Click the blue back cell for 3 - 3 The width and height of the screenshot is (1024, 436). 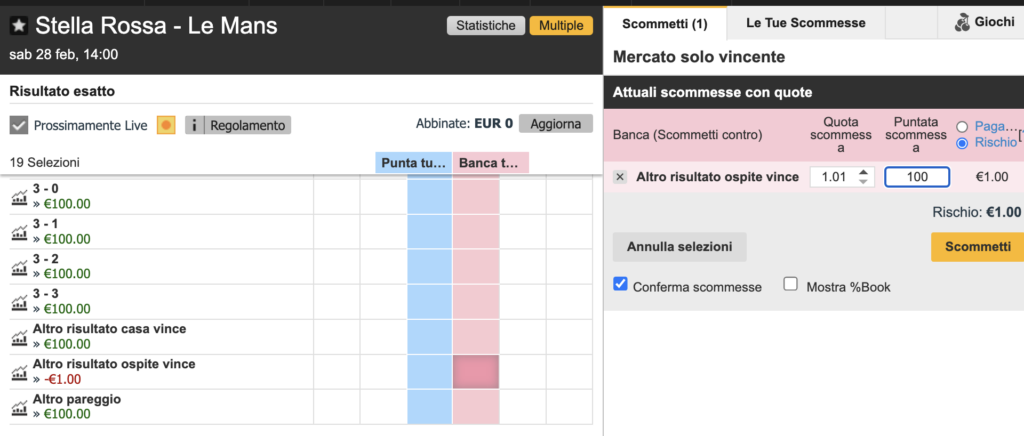430,302
